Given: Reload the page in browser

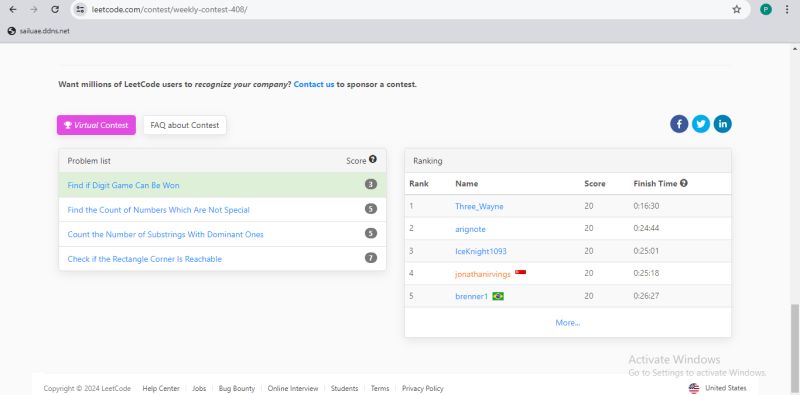Looking at the screenshot, I should coord(55,9).
